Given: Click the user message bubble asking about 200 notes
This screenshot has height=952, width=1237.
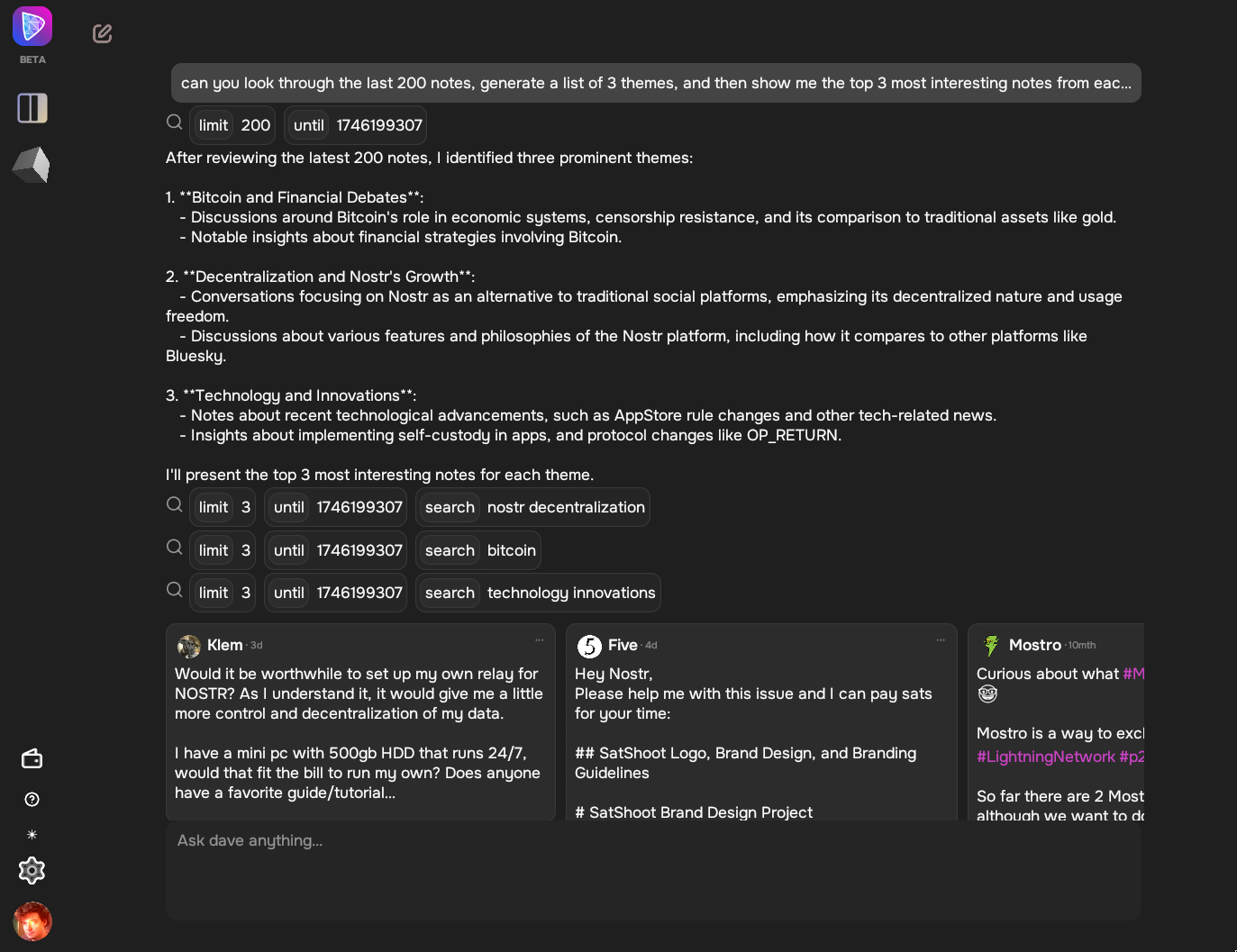Looking at the screenshot, I should click(x=656, y=83).
